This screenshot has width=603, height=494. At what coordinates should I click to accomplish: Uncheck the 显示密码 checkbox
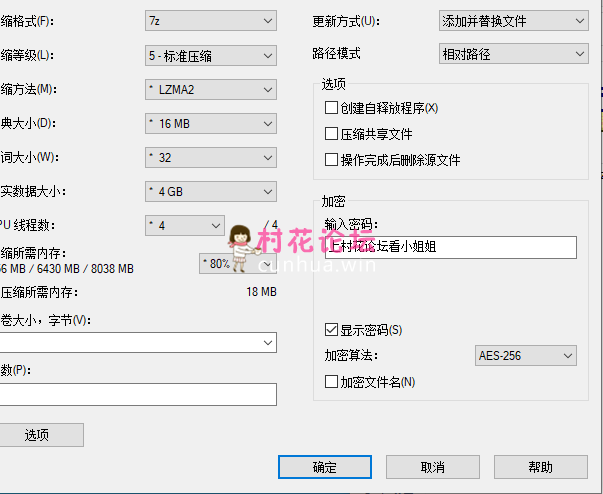click(x=332, y=330)
